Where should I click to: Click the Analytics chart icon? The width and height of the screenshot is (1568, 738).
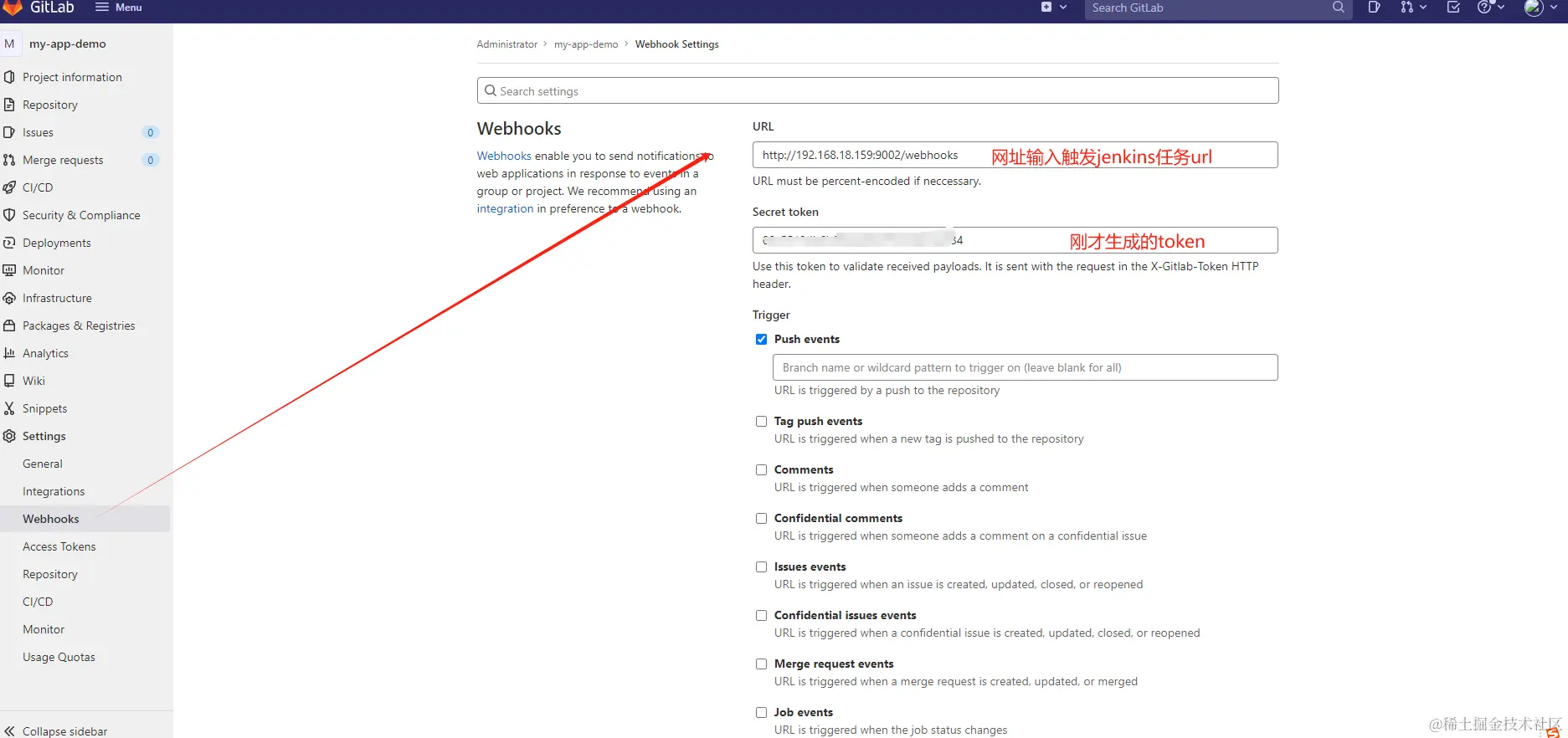pos(9,353)
